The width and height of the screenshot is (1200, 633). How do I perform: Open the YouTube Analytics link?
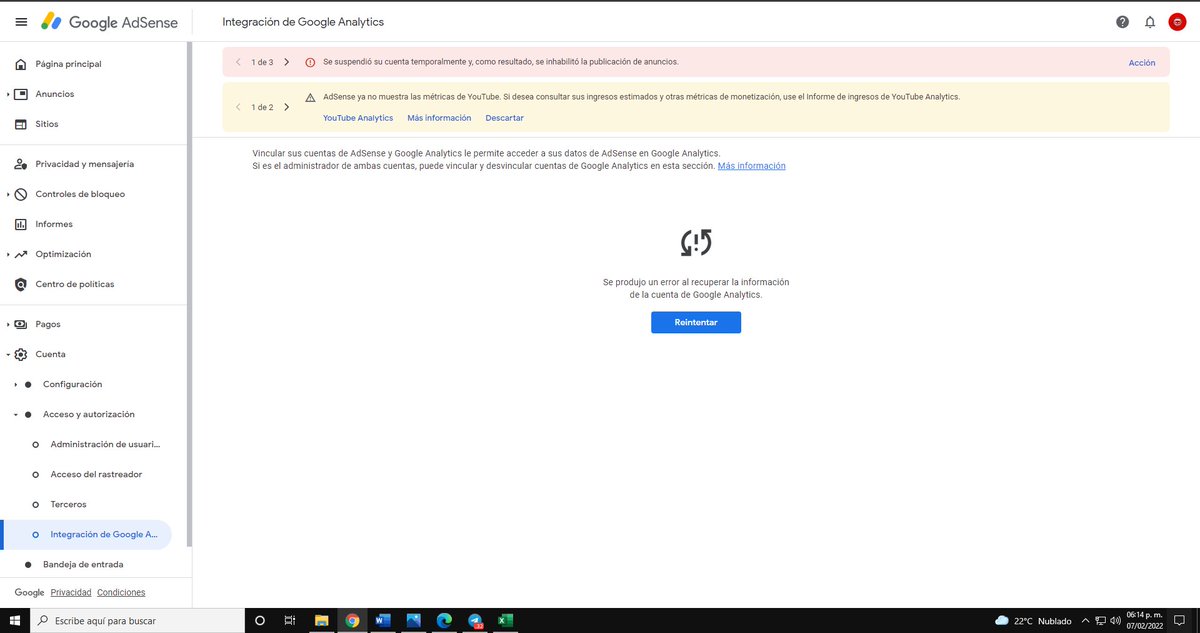click(358, 118)
